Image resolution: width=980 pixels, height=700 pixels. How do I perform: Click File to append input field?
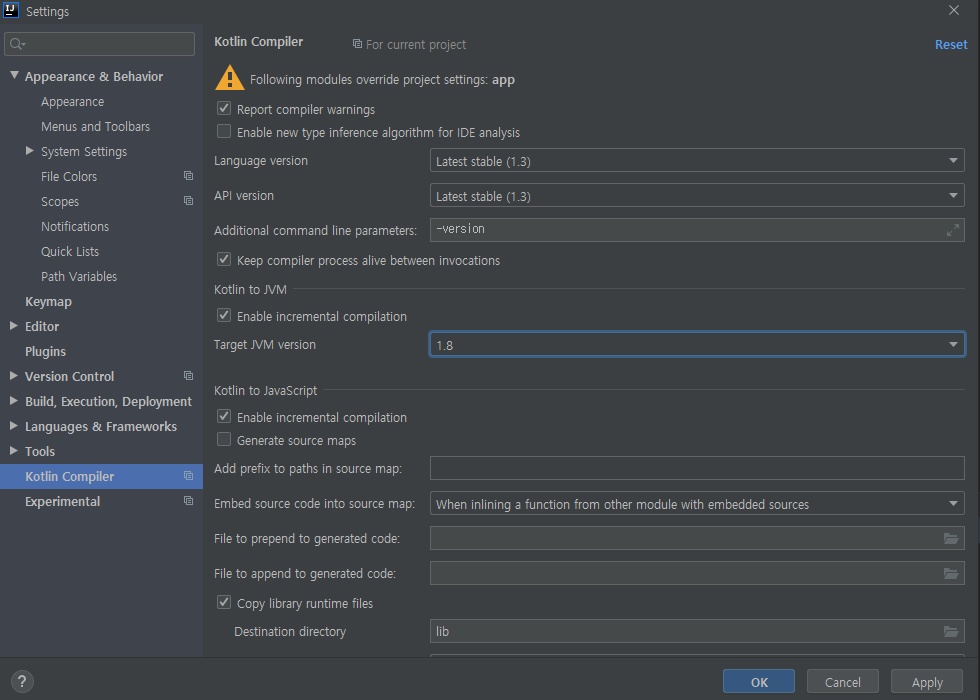[x=697, y=573]
